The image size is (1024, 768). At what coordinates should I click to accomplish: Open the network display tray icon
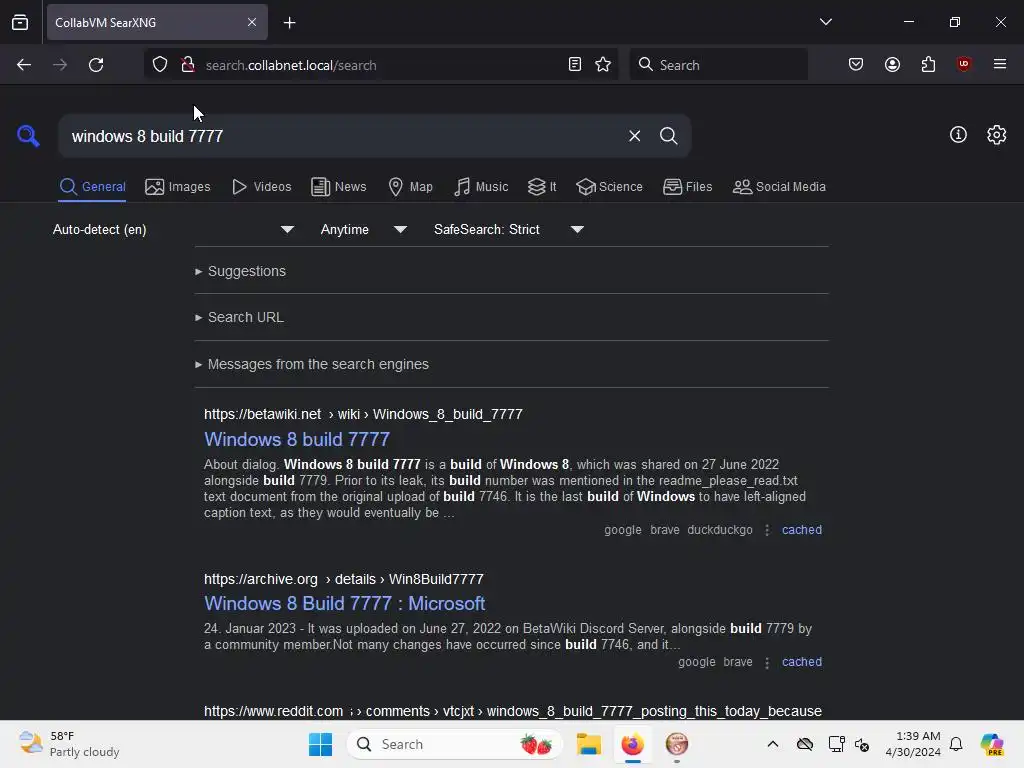[836, 744]
